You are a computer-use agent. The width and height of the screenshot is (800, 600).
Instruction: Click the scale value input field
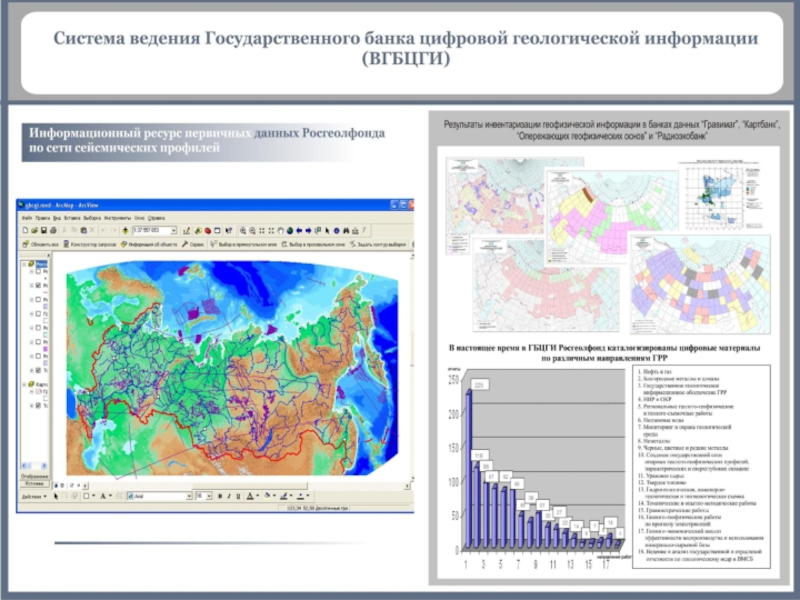pos(151,231)
